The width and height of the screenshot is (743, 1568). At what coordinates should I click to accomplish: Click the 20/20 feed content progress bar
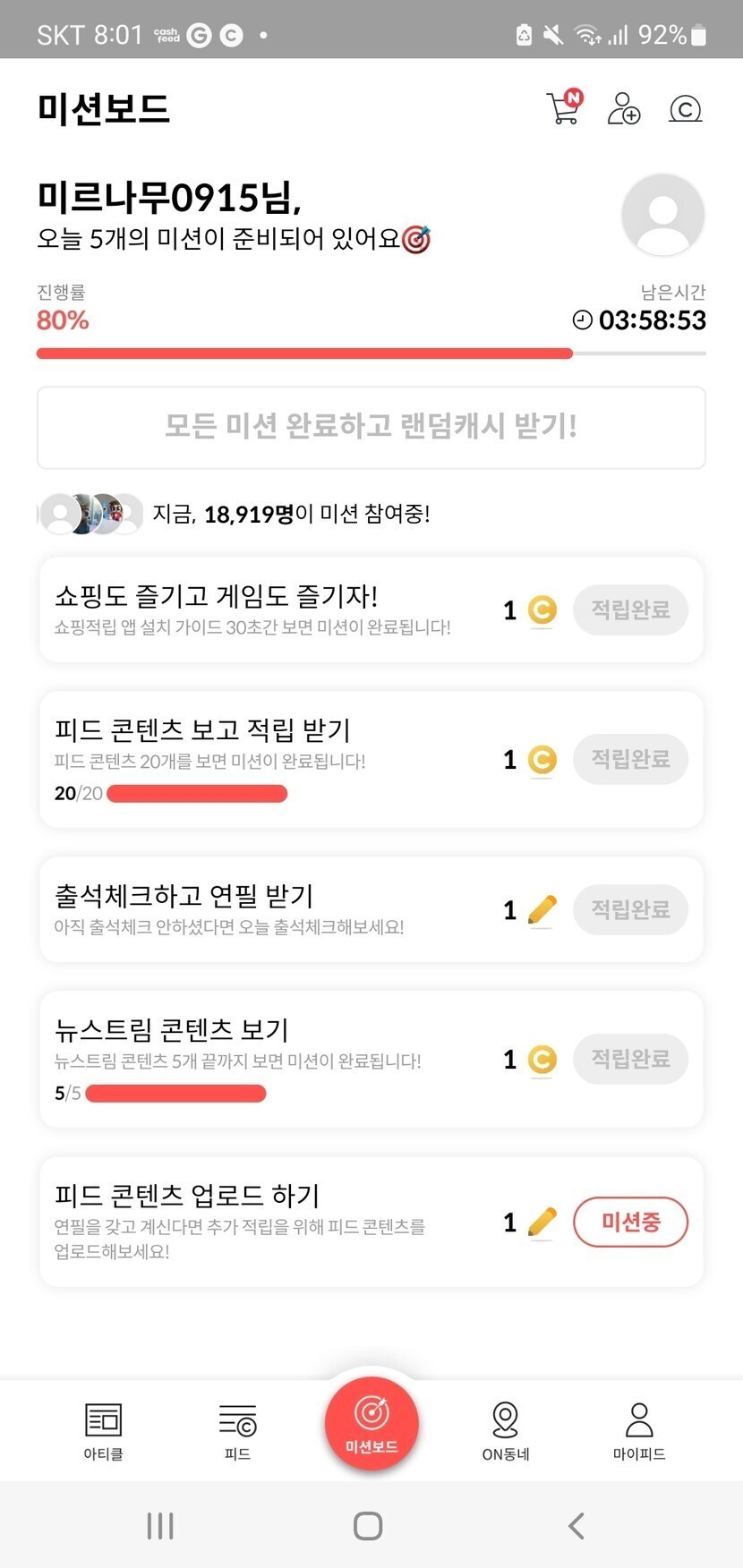click(197, 794)
